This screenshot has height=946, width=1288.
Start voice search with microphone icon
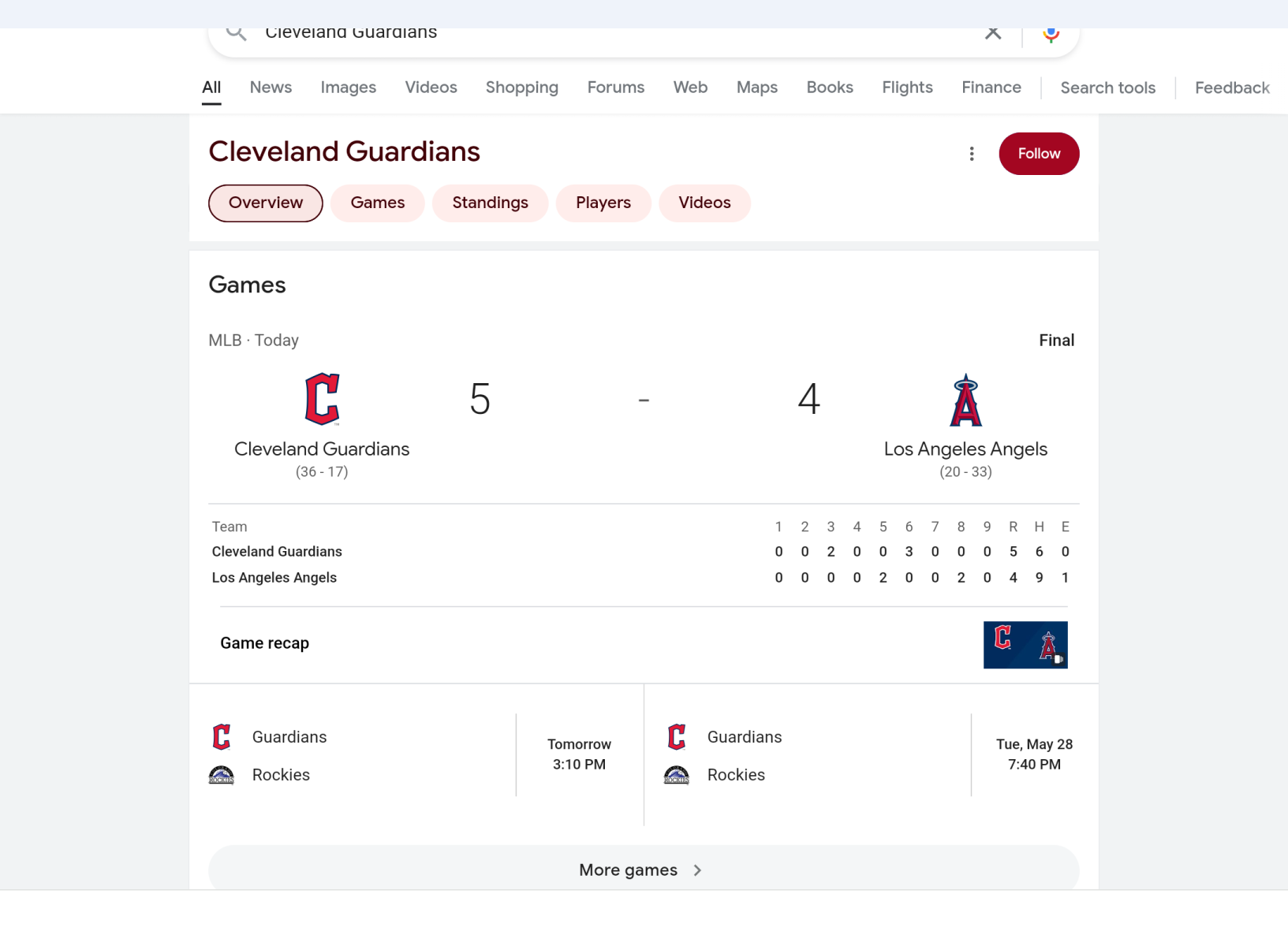(x=1051, y=34)
